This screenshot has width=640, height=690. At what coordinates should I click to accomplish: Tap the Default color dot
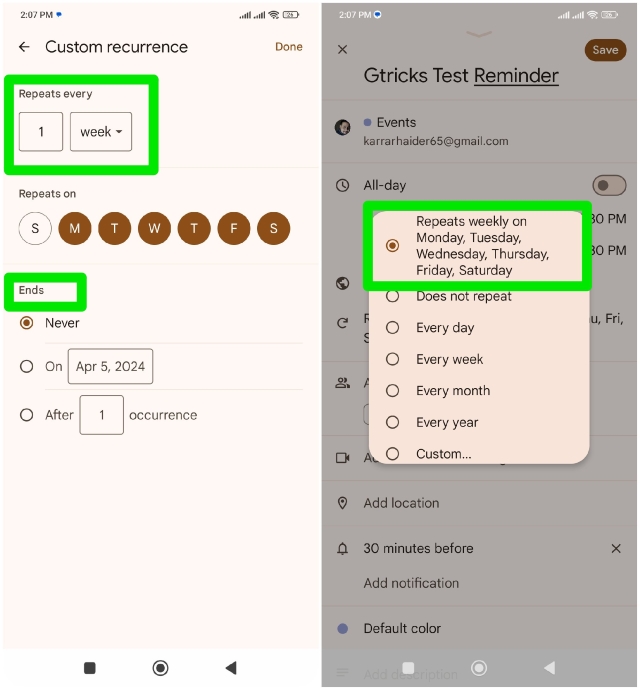[x=343, y=629]
